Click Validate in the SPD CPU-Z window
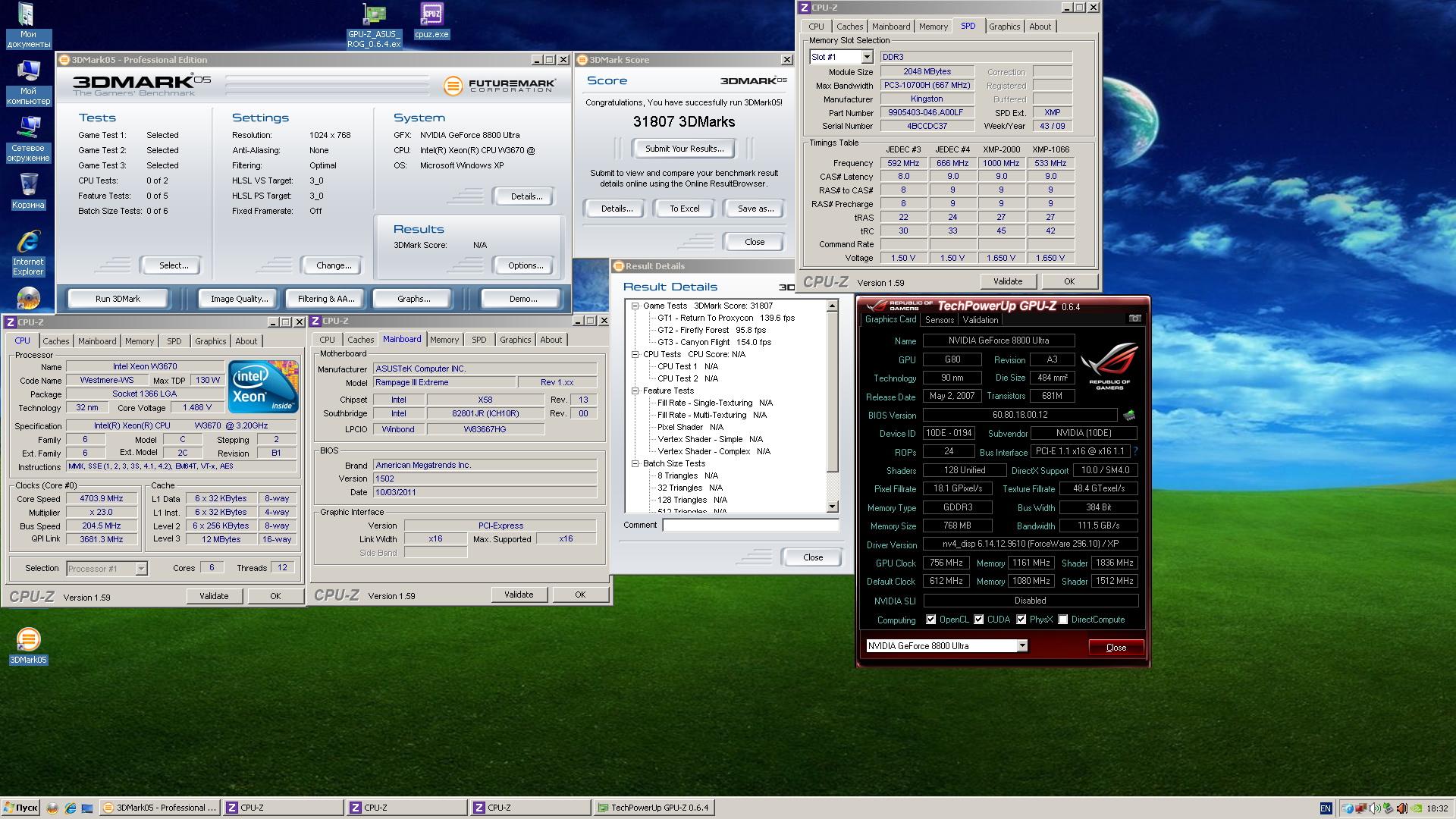This screenshot has height=819, width=1456. pyautogui.click(x=1008, y=281)
